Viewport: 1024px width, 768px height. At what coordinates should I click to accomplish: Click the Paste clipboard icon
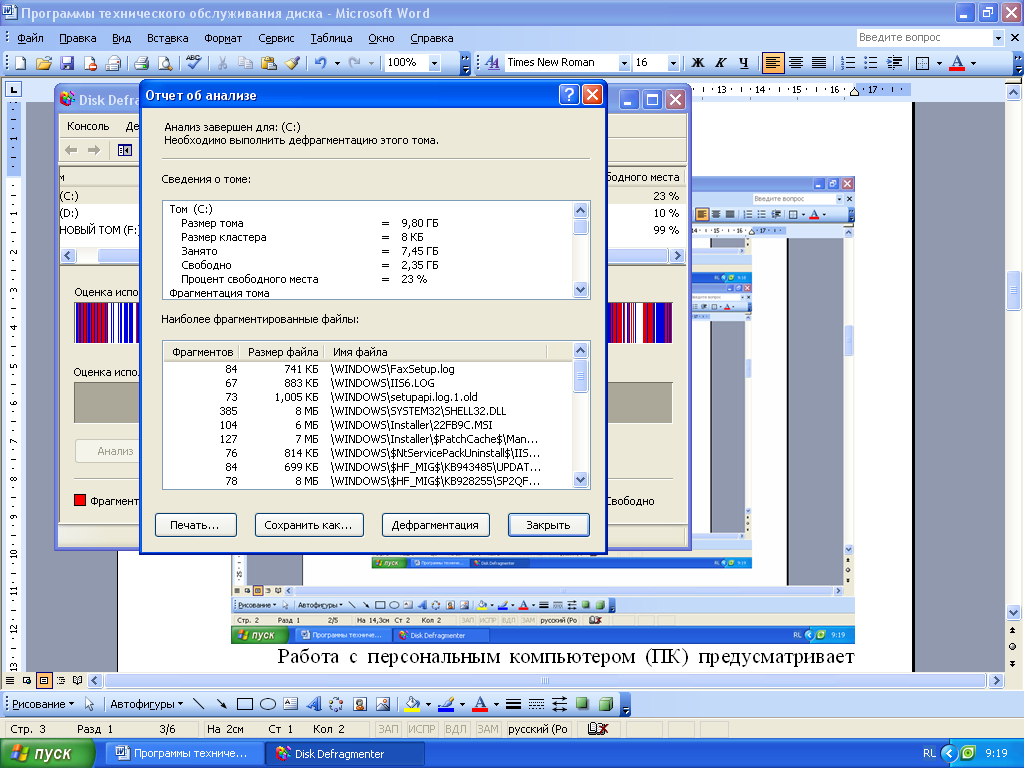coord(268,63)
